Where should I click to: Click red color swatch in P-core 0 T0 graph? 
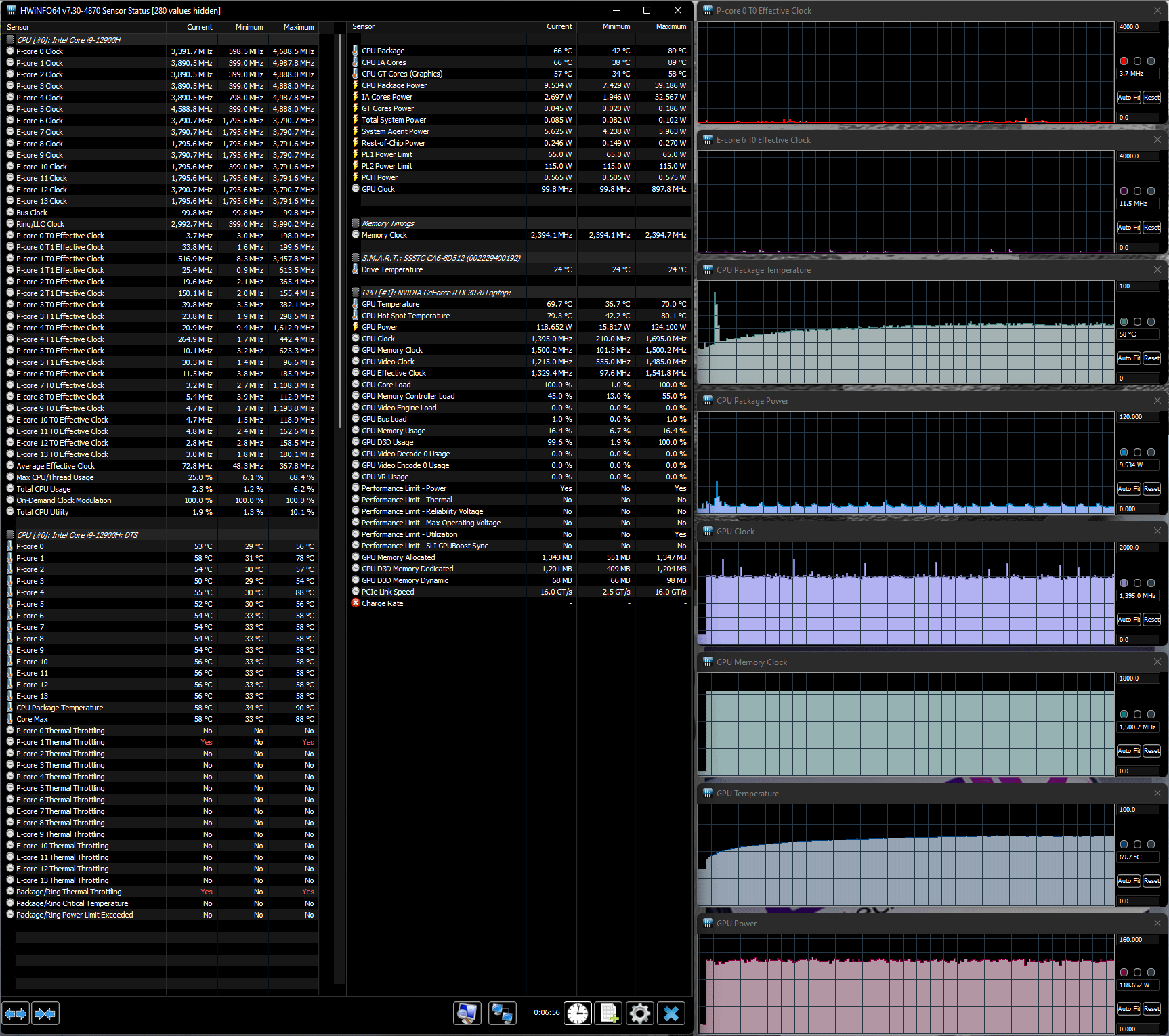coord(1124,61)
